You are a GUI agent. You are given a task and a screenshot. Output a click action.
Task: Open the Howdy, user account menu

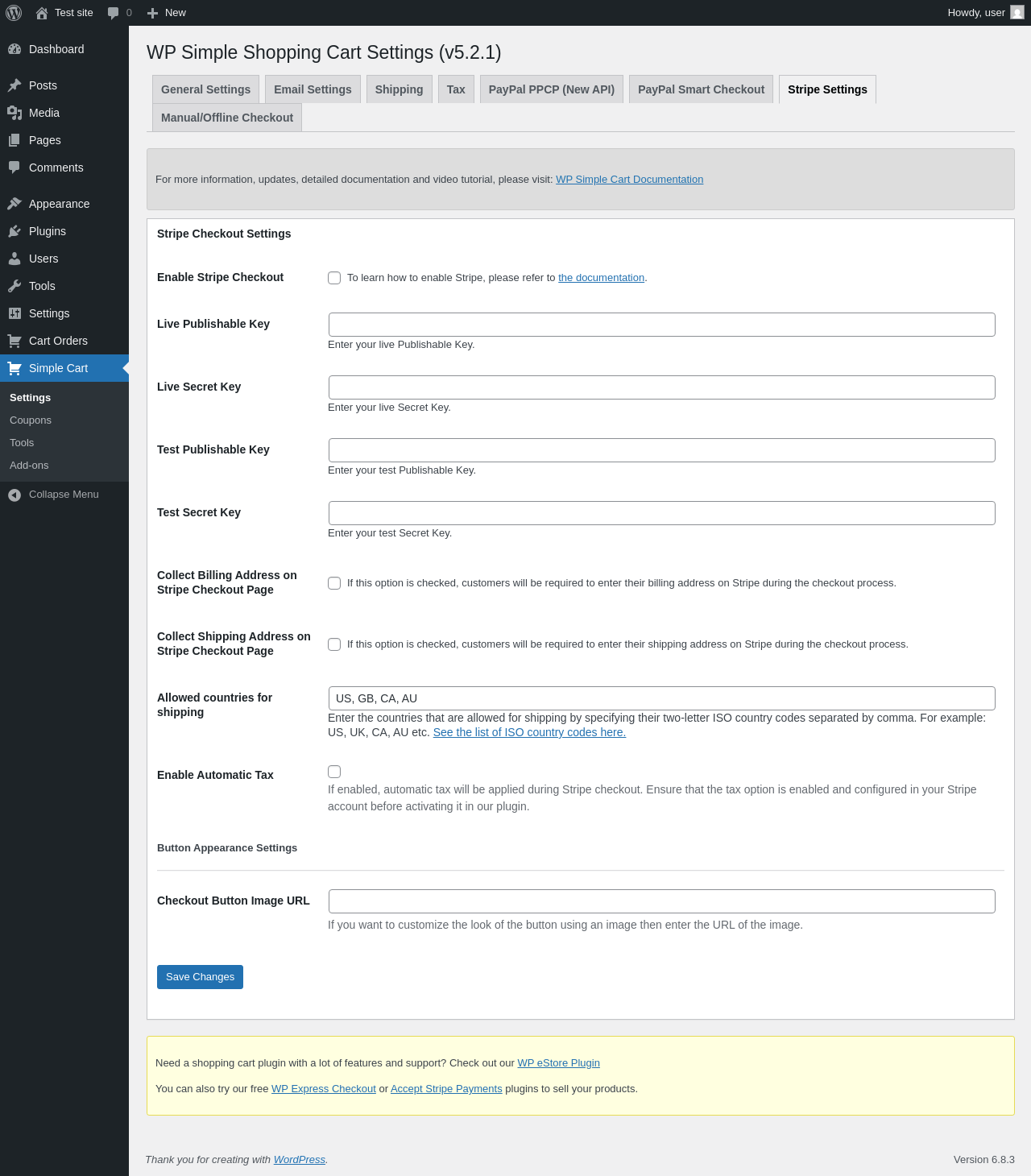click(984, 13)
